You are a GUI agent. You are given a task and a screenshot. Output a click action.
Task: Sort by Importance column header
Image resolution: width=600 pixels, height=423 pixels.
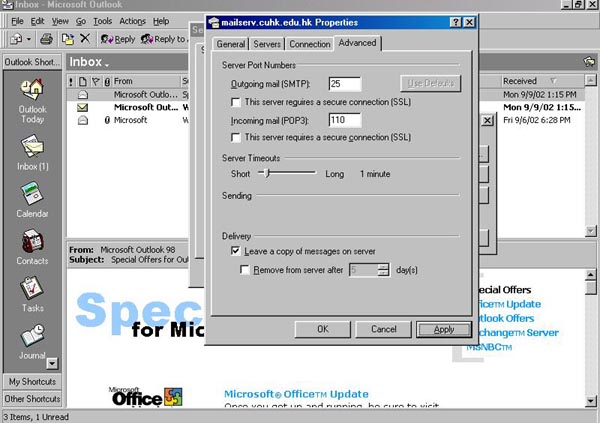tap(71, 81)
